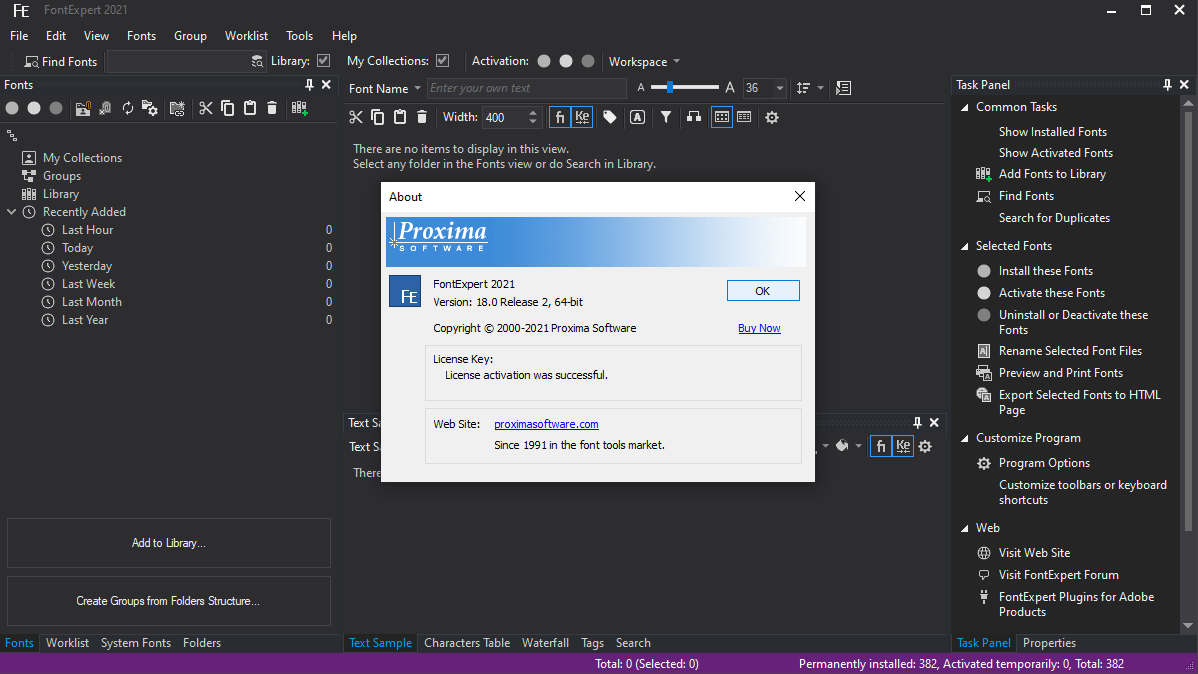Click Show Installed Fonts task
This screenshot has width=1198, height=674.
[x=1052, y=132]
